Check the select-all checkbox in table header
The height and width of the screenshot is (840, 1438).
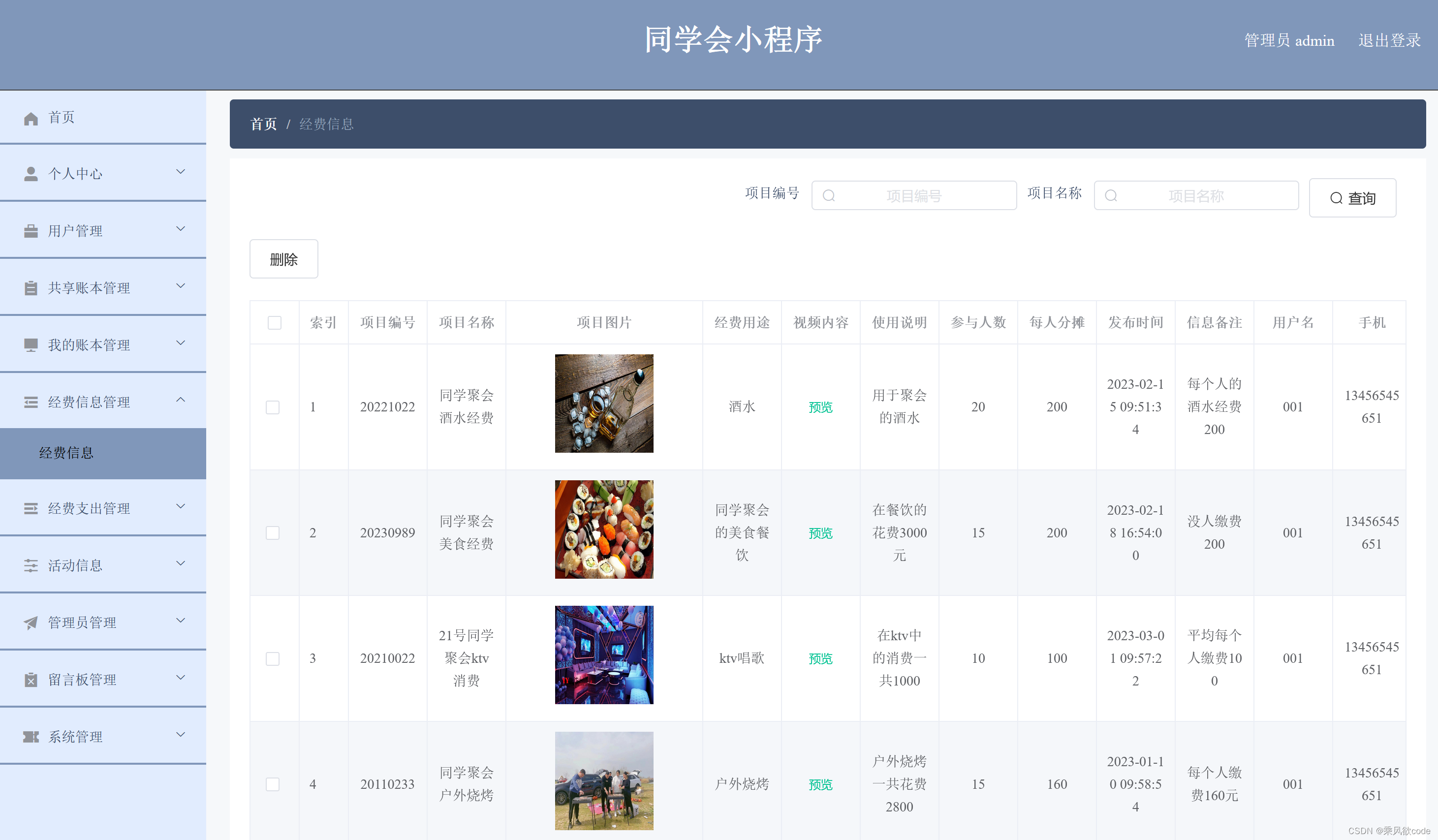[x=275, y=322]
